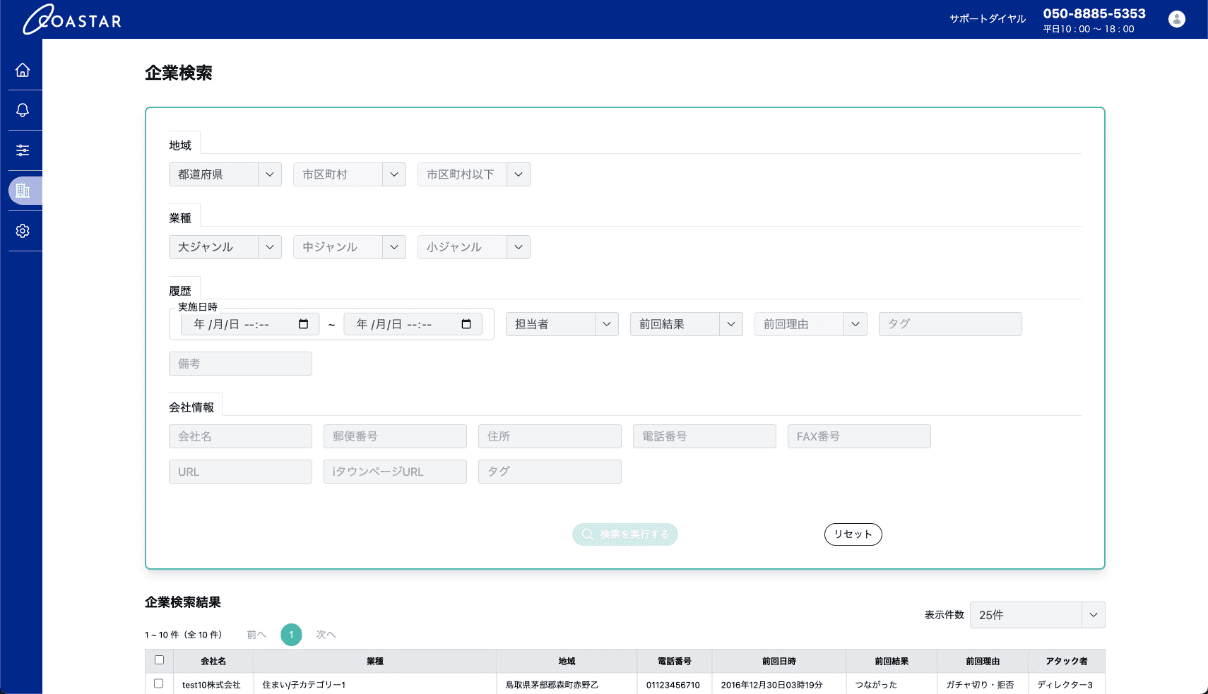
Task: Click the user account avatar icon
Action: (1176, 19)
